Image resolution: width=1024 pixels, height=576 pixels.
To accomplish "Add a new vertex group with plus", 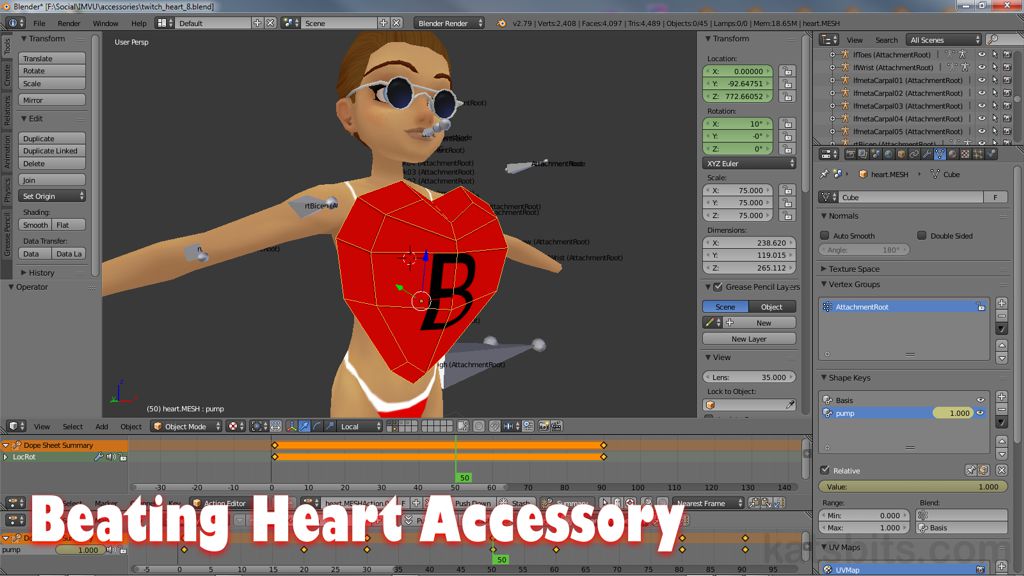I will (1002, 303).
